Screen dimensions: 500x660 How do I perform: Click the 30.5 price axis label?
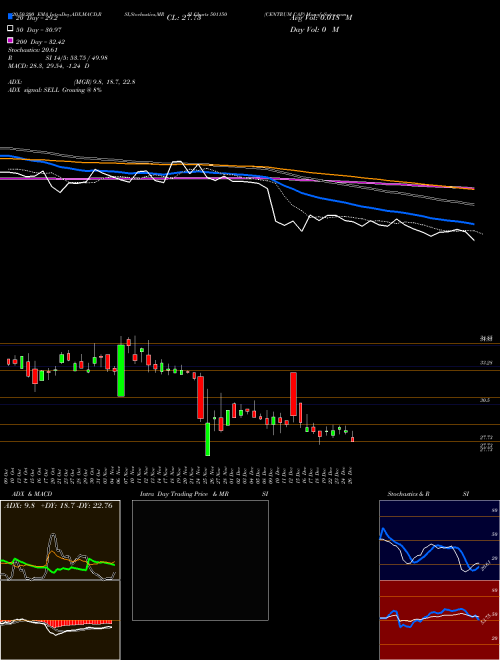coord(485,400)
